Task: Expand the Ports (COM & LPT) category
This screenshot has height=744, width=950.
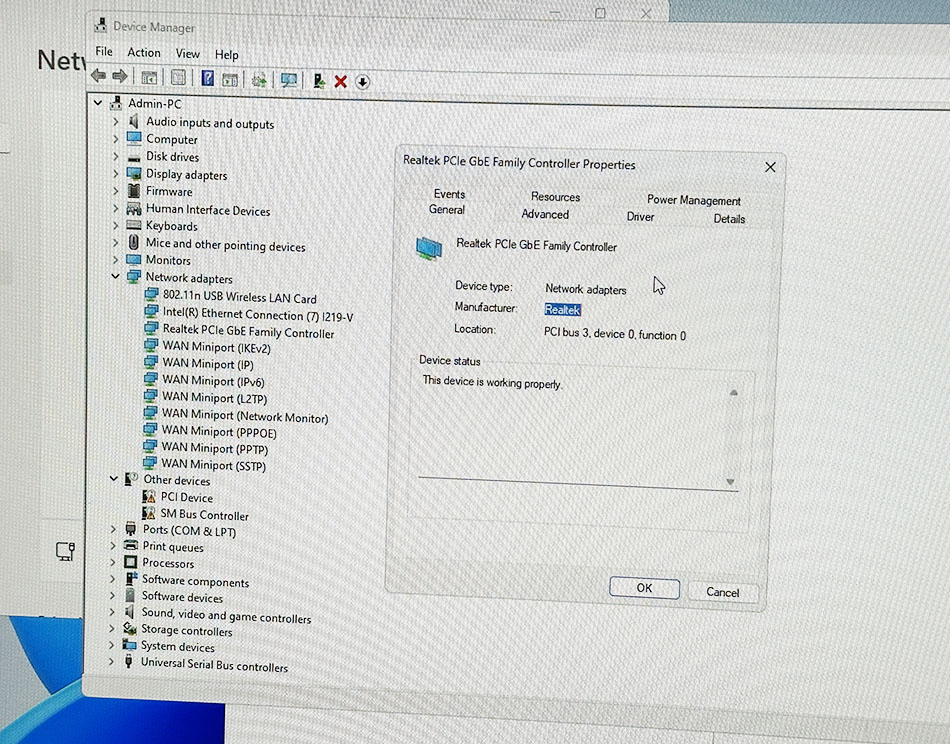Action: pos(113,529)
